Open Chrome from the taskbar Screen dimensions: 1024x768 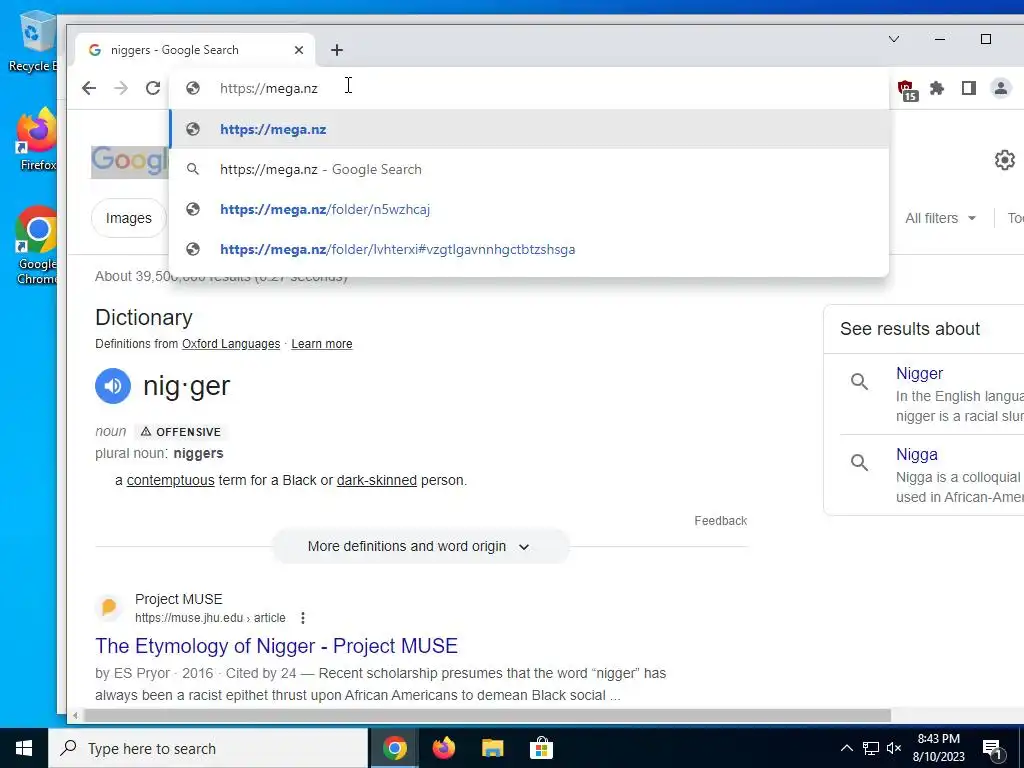394,748
